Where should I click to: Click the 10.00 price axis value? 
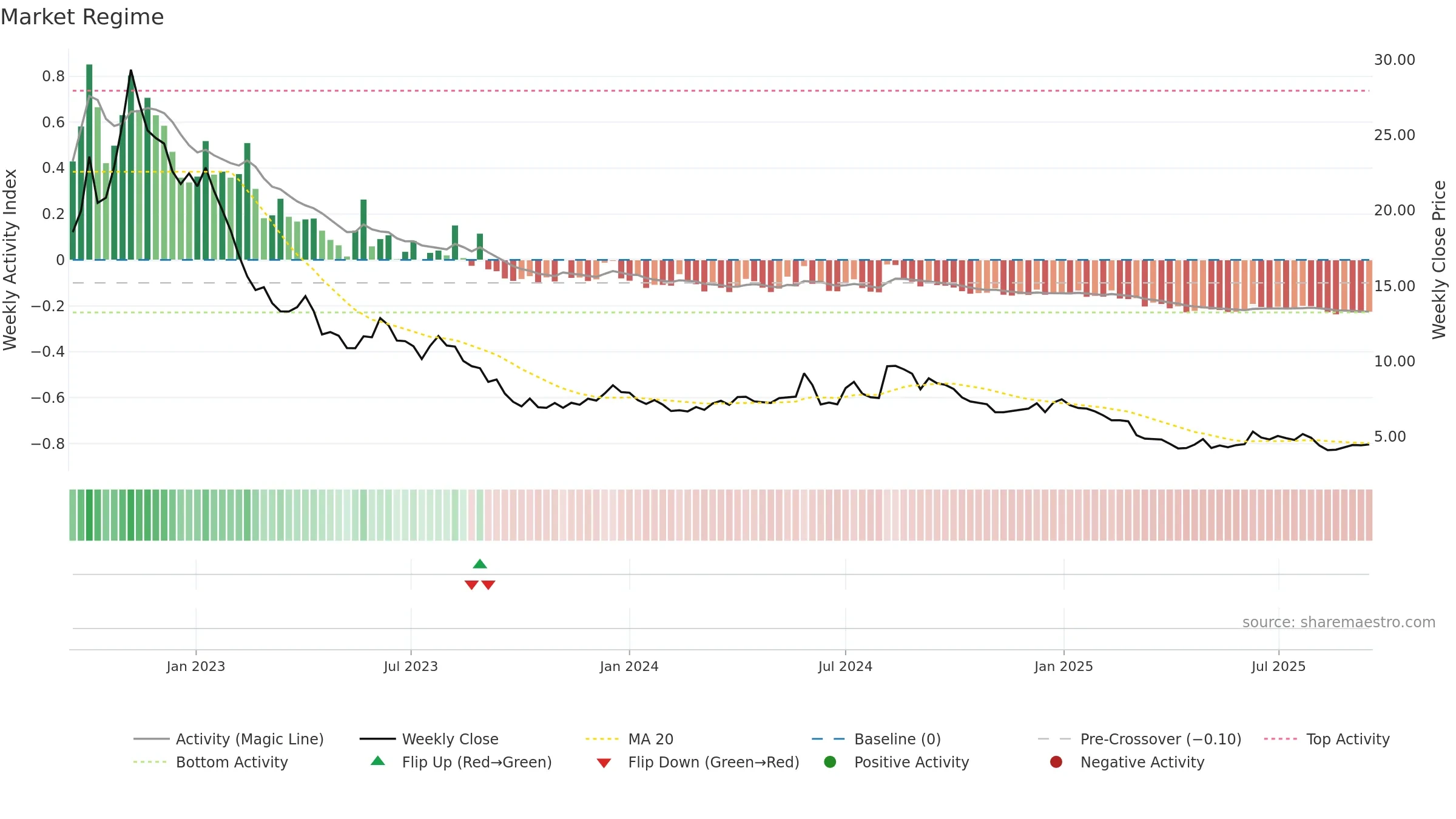pos(1394,362)
